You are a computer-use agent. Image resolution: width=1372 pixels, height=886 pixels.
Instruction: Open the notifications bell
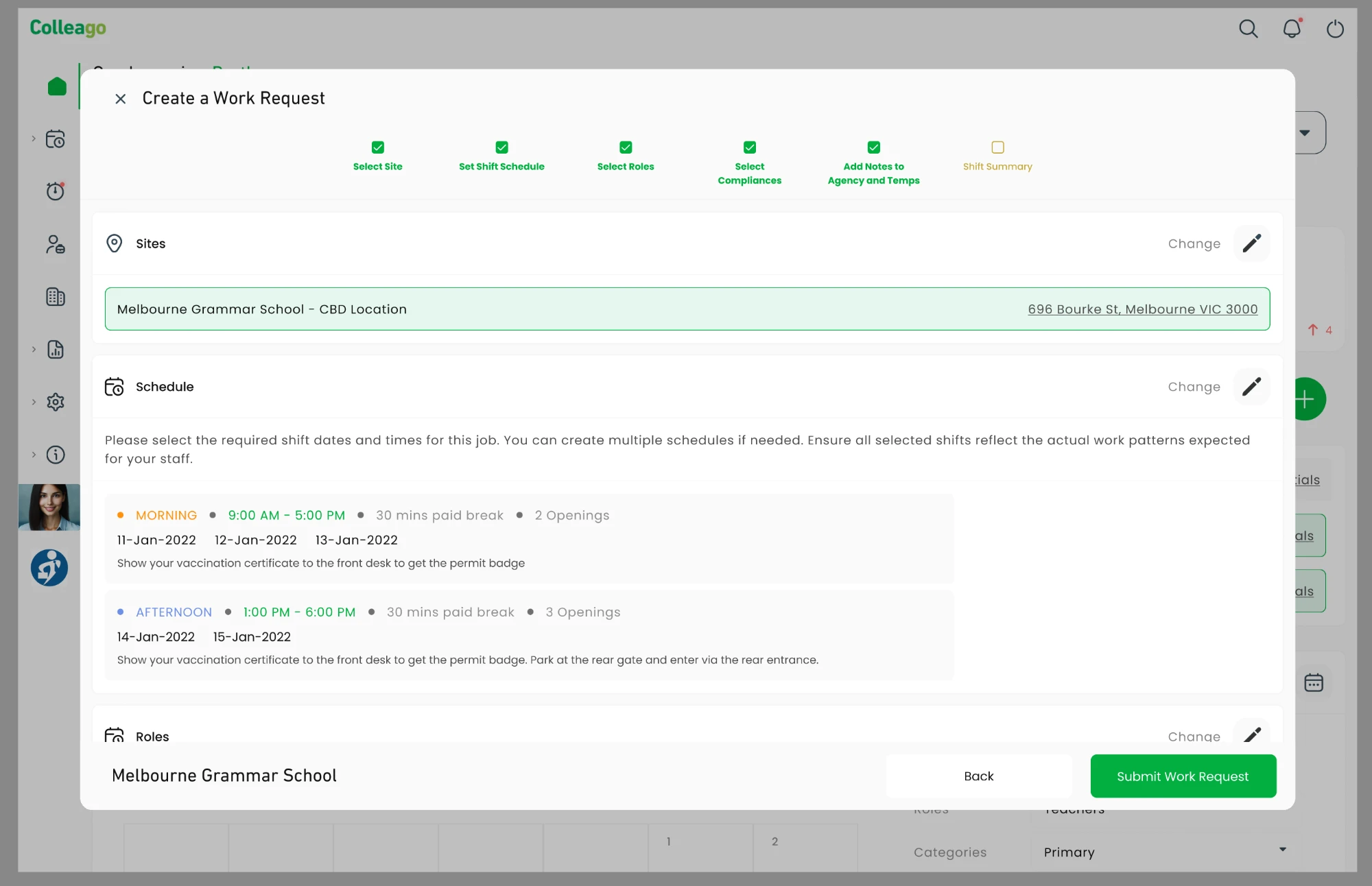point(1292,29)
